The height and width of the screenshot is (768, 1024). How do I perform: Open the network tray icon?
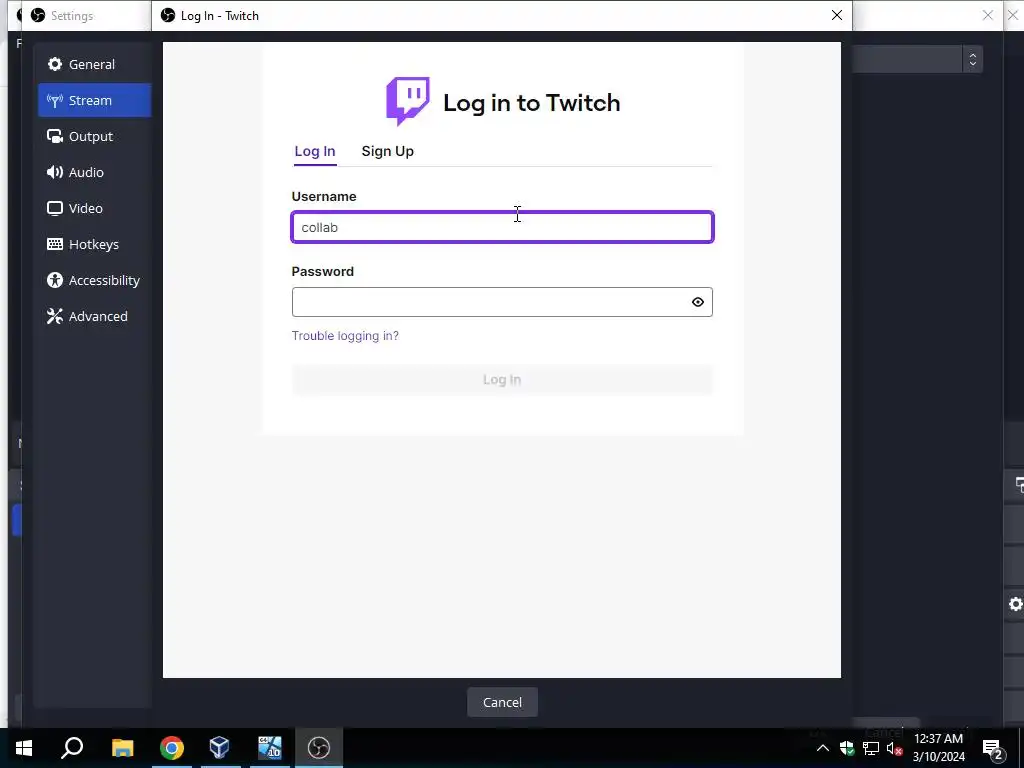click(x=871, y=748)
